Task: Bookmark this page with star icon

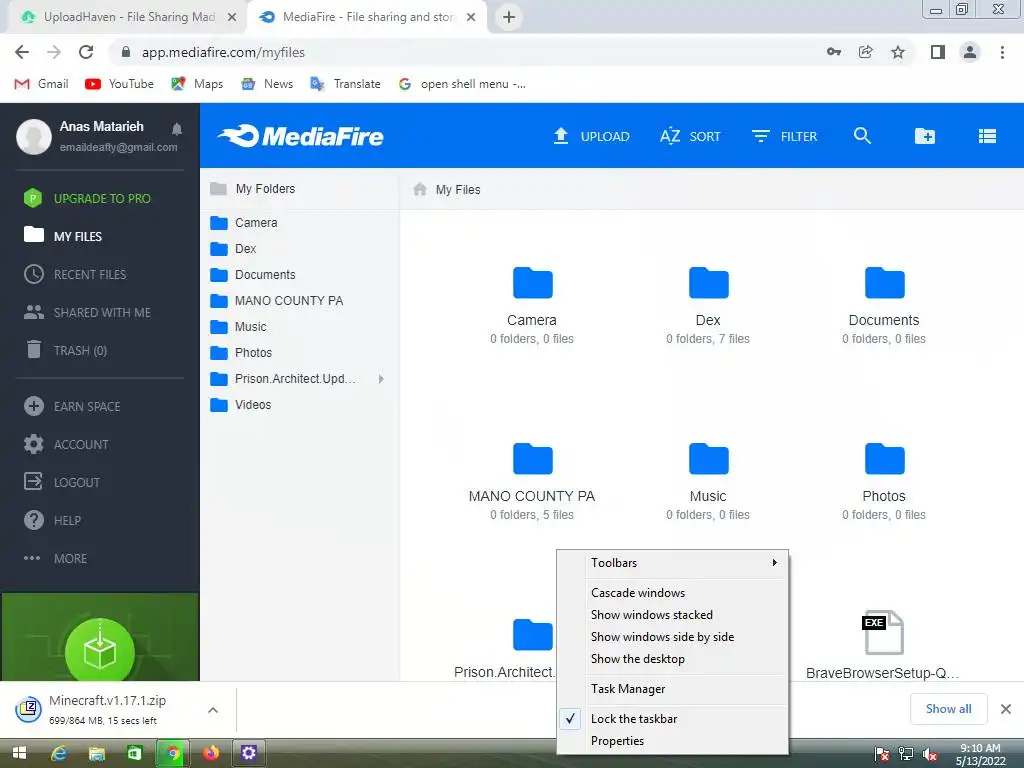Action: (x=898, y=52)
